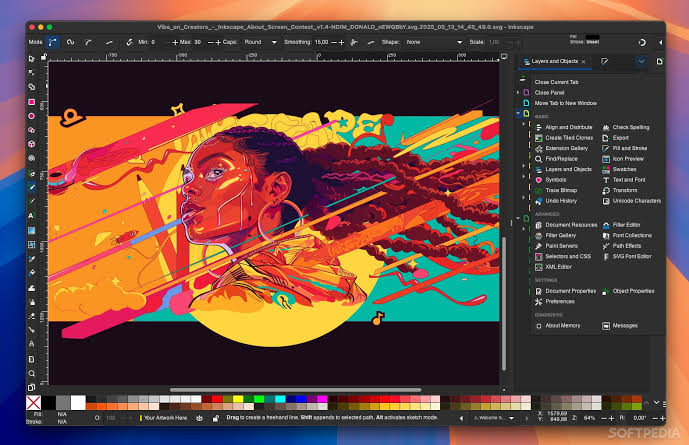
Task: Increase the Smoothing value
Action: [341, 43]
